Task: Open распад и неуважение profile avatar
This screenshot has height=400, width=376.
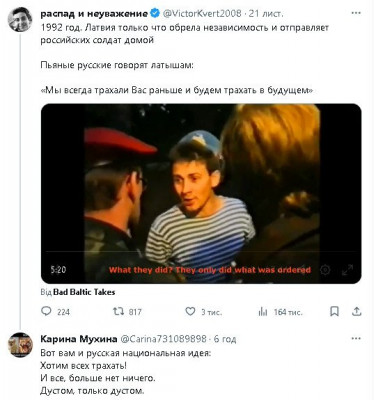Action: 20,19
